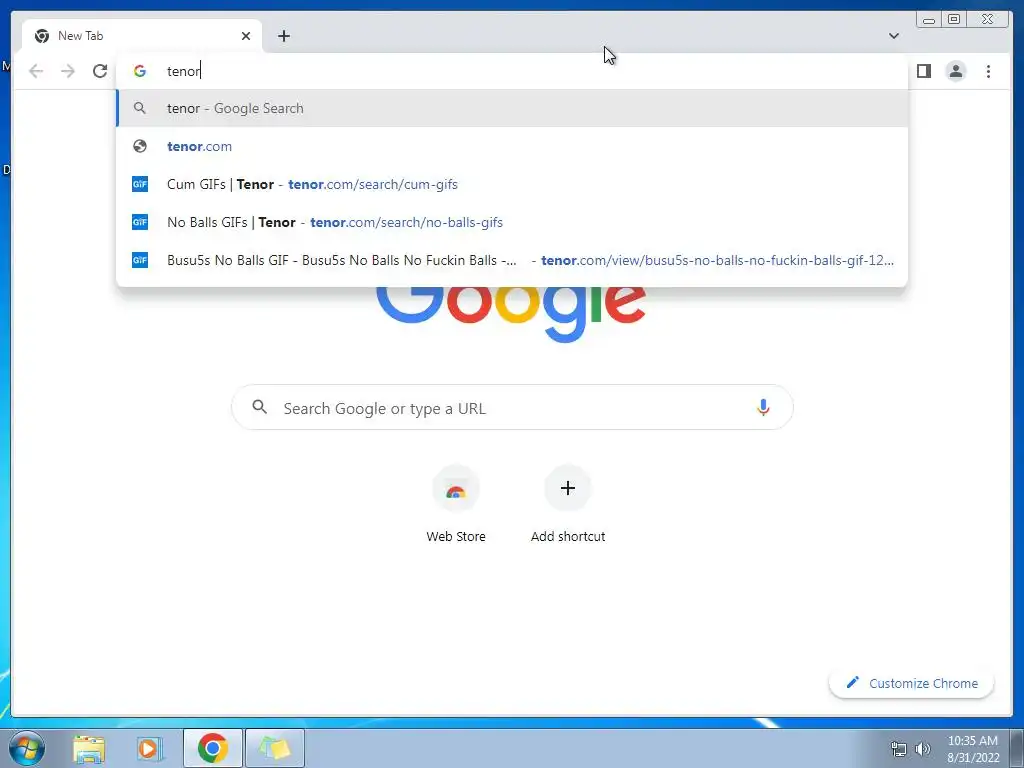This screenshot has height=768, width=1024.
Task: Select 'No Balls GIFs | Tenor' suggestion
Action: click(512, 222)
